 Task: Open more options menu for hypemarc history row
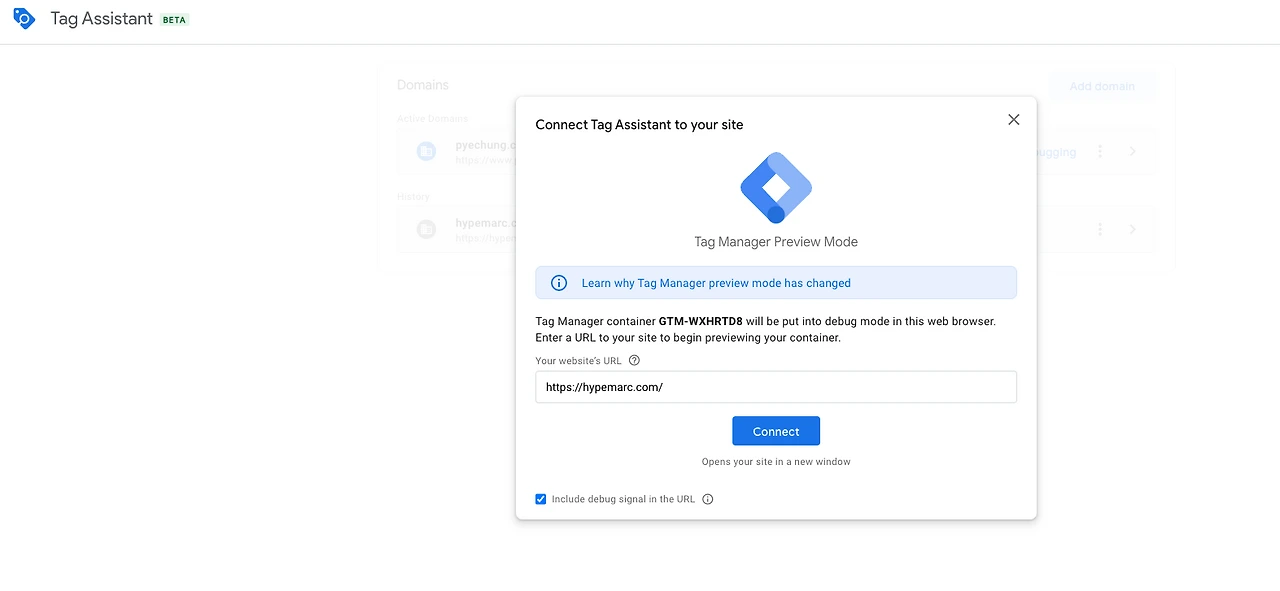tap(1100, 229)
